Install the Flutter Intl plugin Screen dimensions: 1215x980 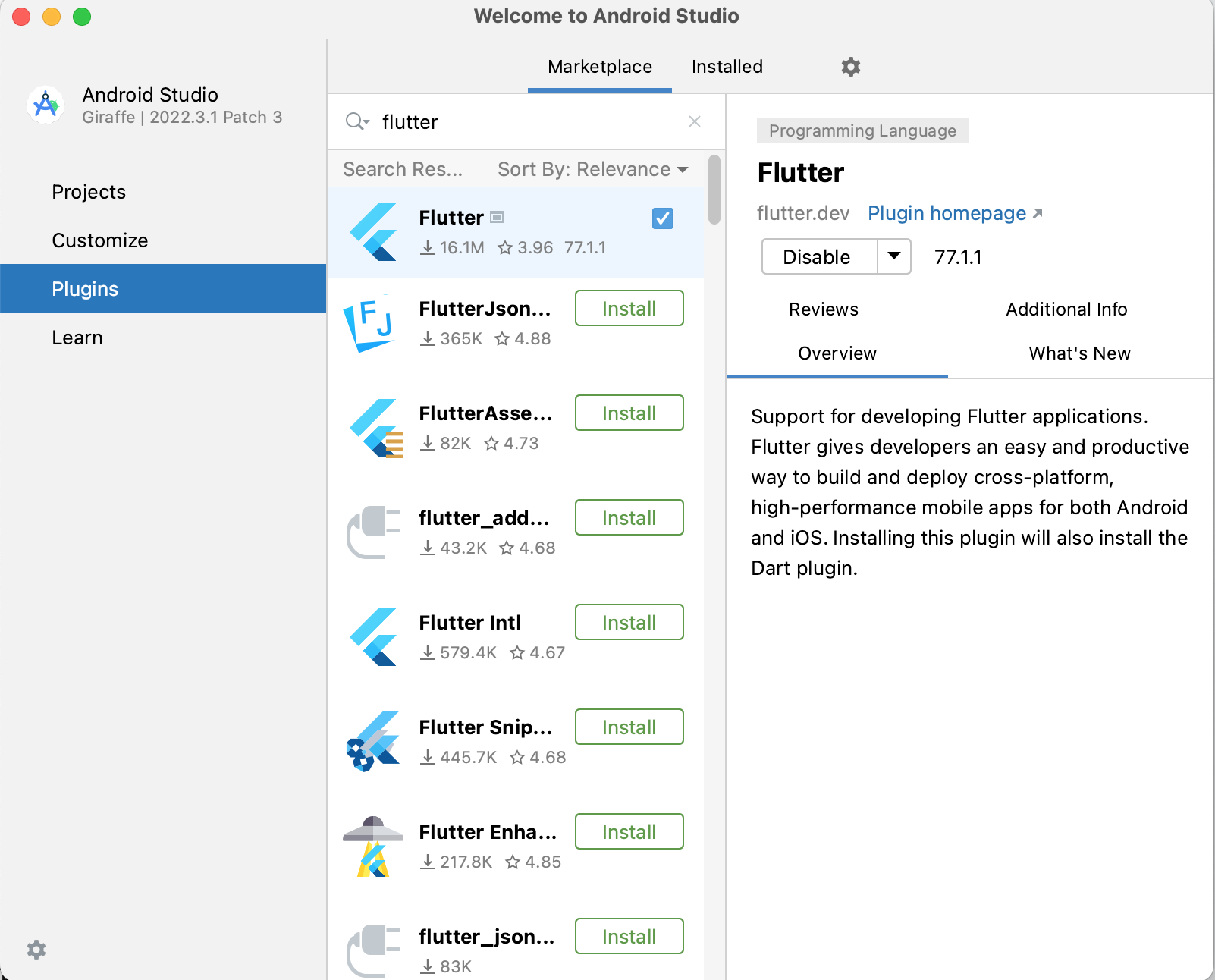click(x=629, y=622)
